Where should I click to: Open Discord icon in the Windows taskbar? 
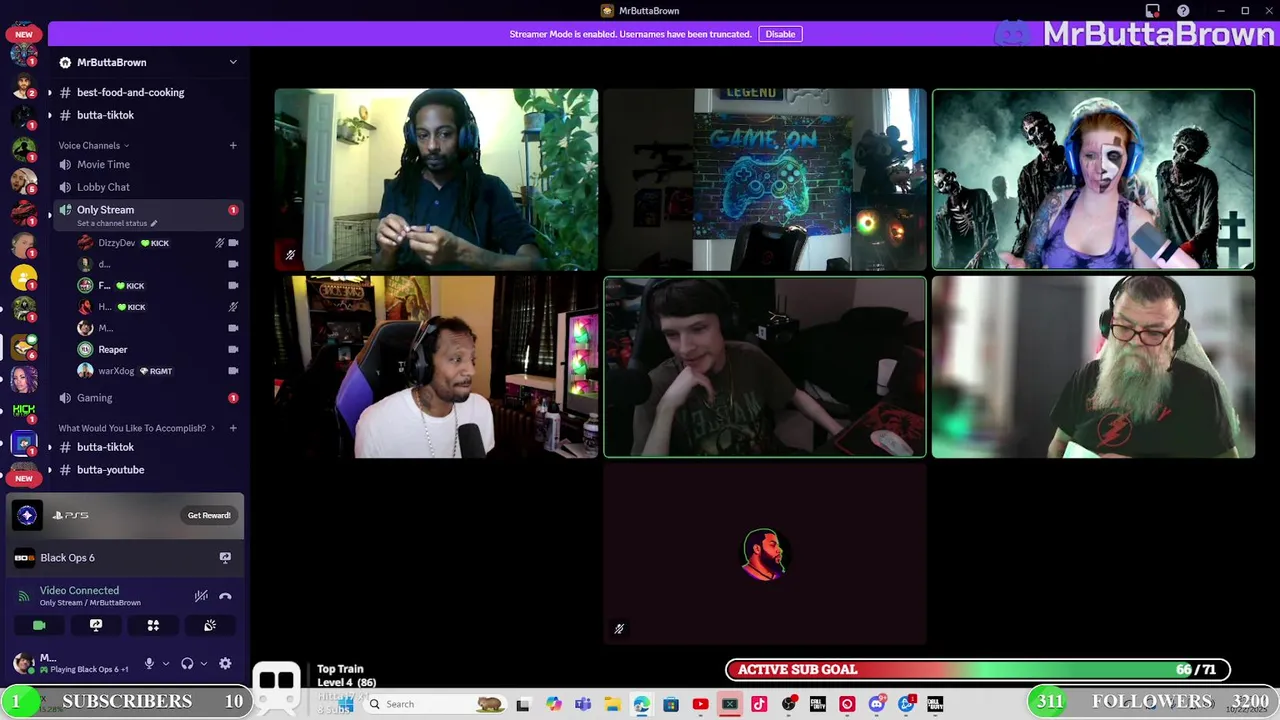click(x=877, y=704)
